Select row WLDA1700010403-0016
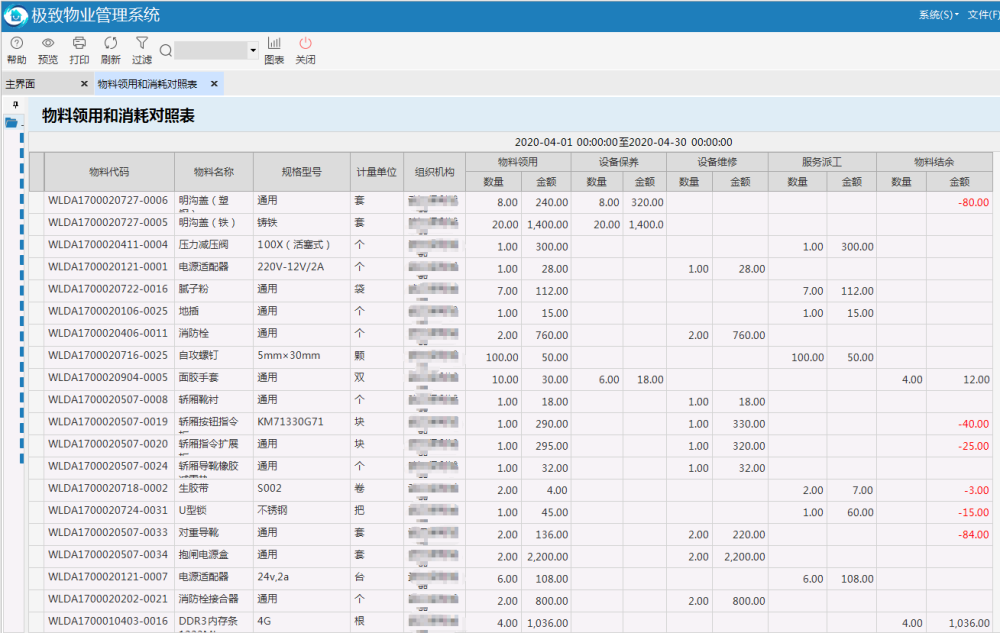 coord(511,622)
